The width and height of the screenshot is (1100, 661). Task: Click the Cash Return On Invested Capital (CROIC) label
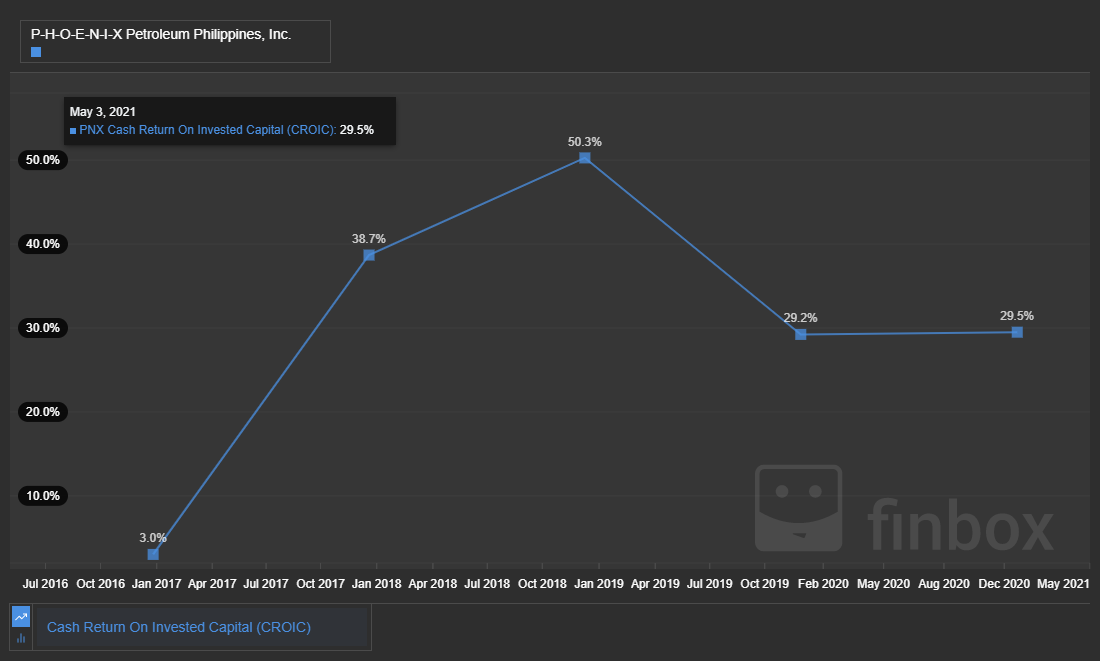click(x=179, y=627)
